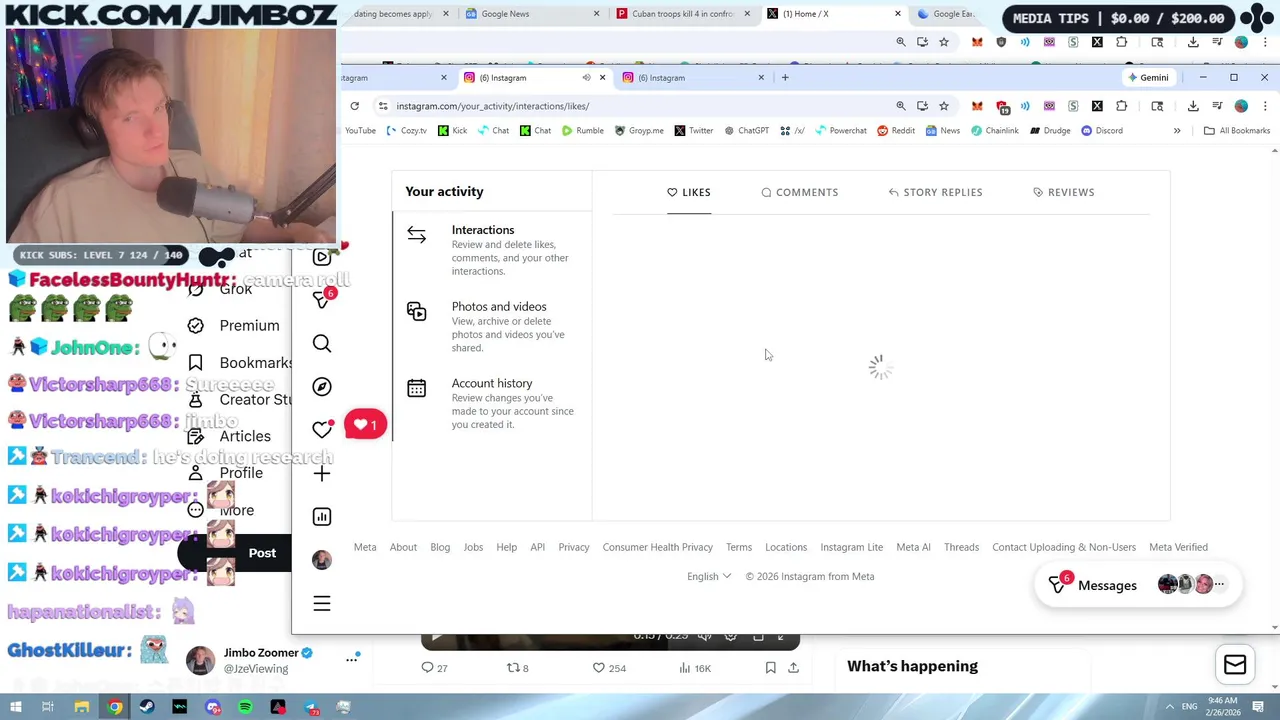Open Rumble bookmark
The height and width of the screenshot is (720, 1280).
tap(582, 131)
